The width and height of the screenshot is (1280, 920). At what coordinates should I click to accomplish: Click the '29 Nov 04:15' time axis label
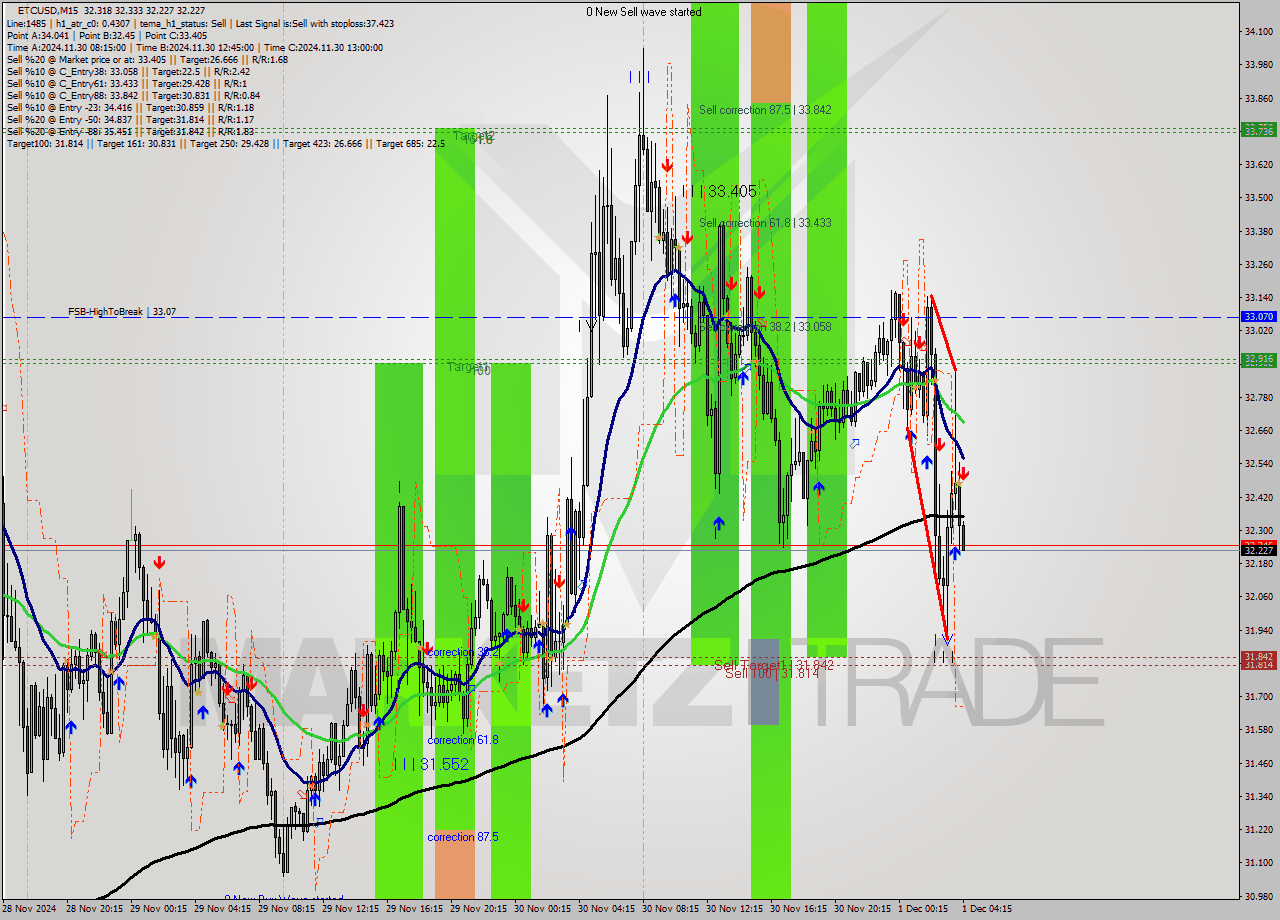pos(221,909)
